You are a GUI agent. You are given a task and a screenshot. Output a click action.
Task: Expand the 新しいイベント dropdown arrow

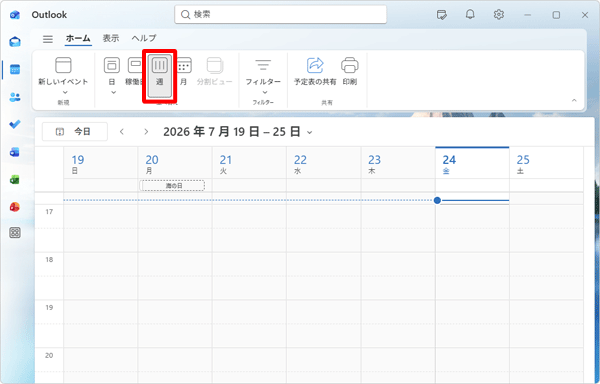point(65,92)
